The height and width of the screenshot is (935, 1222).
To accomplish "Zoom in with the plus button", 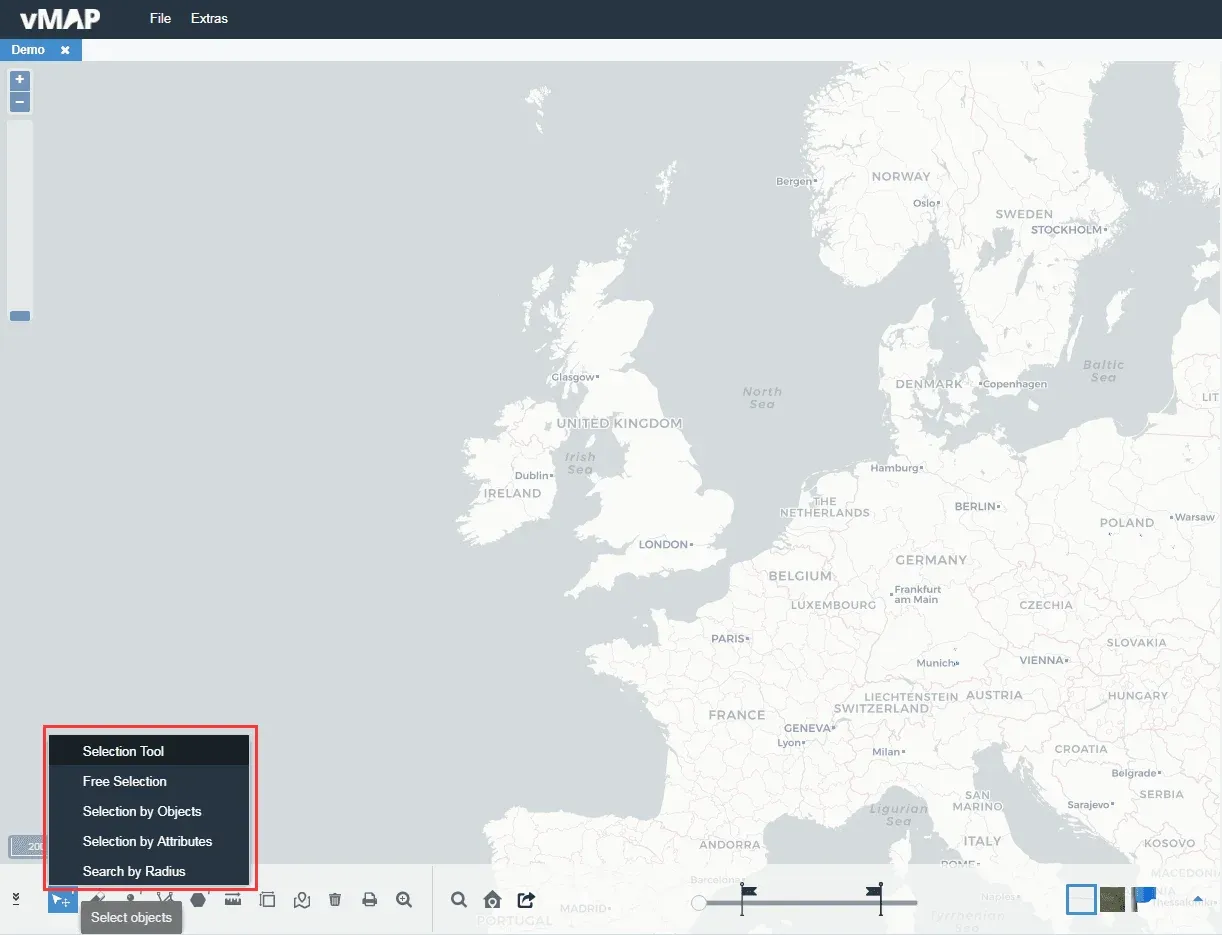I will point(20,80).
